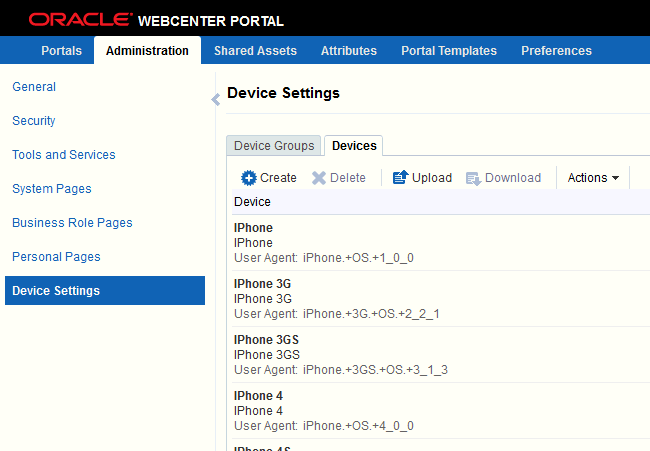Select the bold IPhone 4 device title
650x451 pixels.
pos(258,395)
